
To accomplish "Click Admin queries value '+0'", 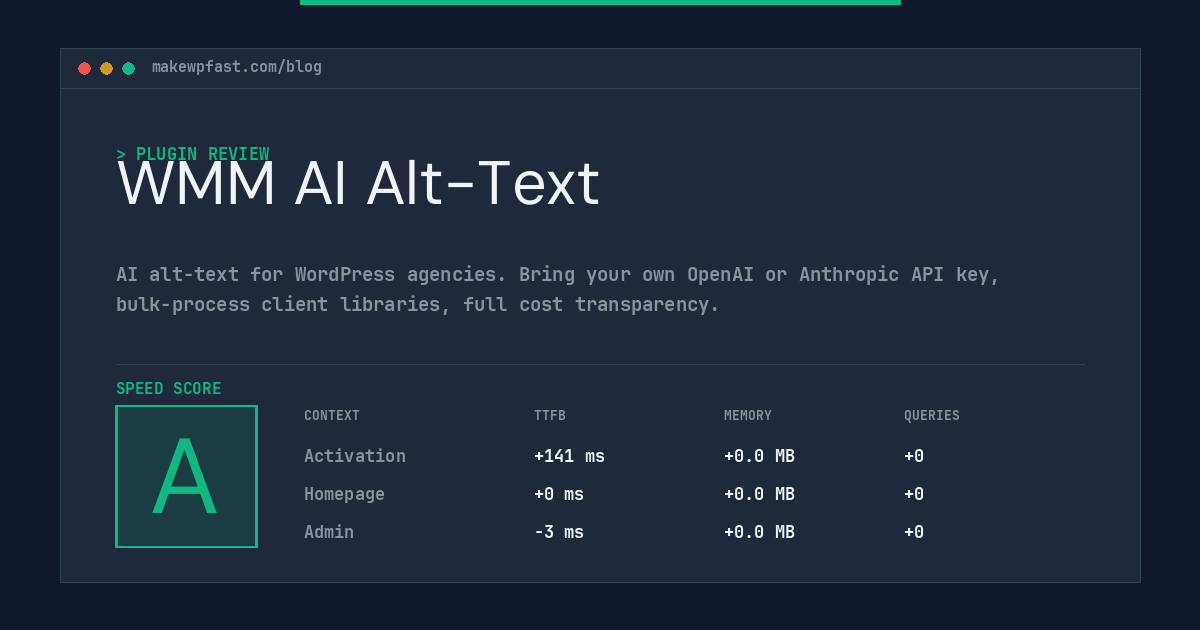I will pos(914,532).
